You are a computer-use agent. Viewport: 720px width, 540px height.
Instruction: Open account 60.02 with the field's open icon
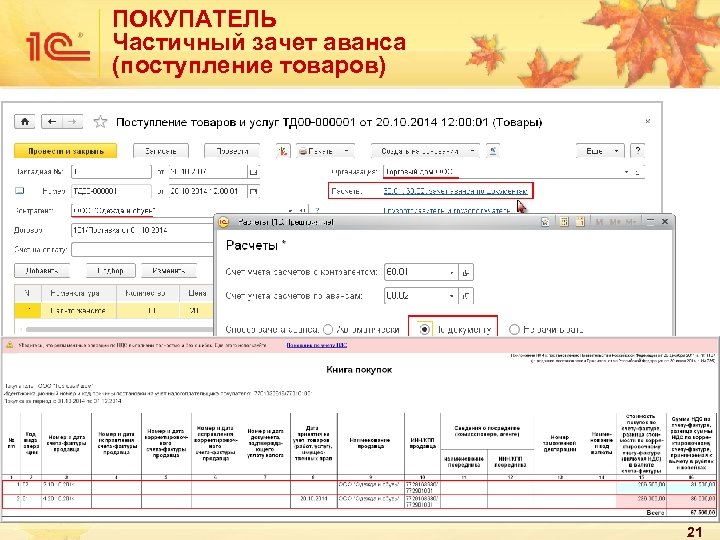point(466,296)
